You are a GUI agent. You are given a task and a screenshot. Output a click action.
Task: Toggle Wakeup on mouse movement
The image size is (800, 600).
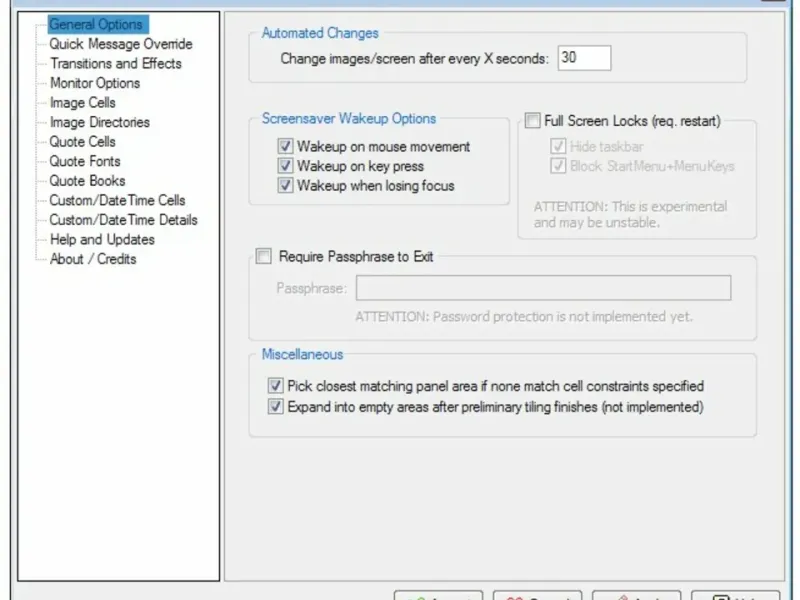click(x=285, y=146)
